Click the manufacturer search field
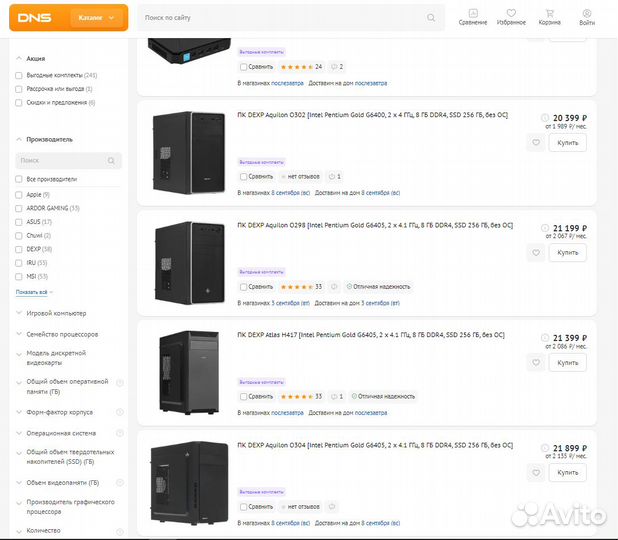The width and height of the screenshot is (618, 540). click(68, 160)
